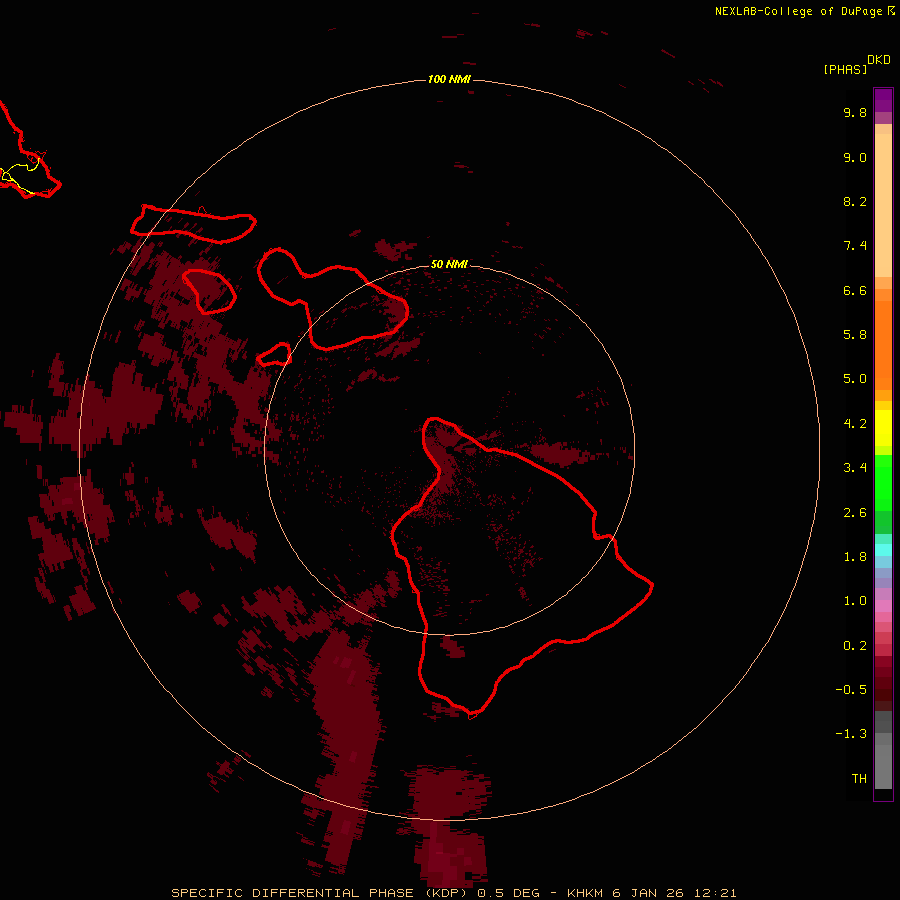The width and height of the screenshot is (900, 900).
Task: Click the 7.4 scale value
Action: coord(855,246)
